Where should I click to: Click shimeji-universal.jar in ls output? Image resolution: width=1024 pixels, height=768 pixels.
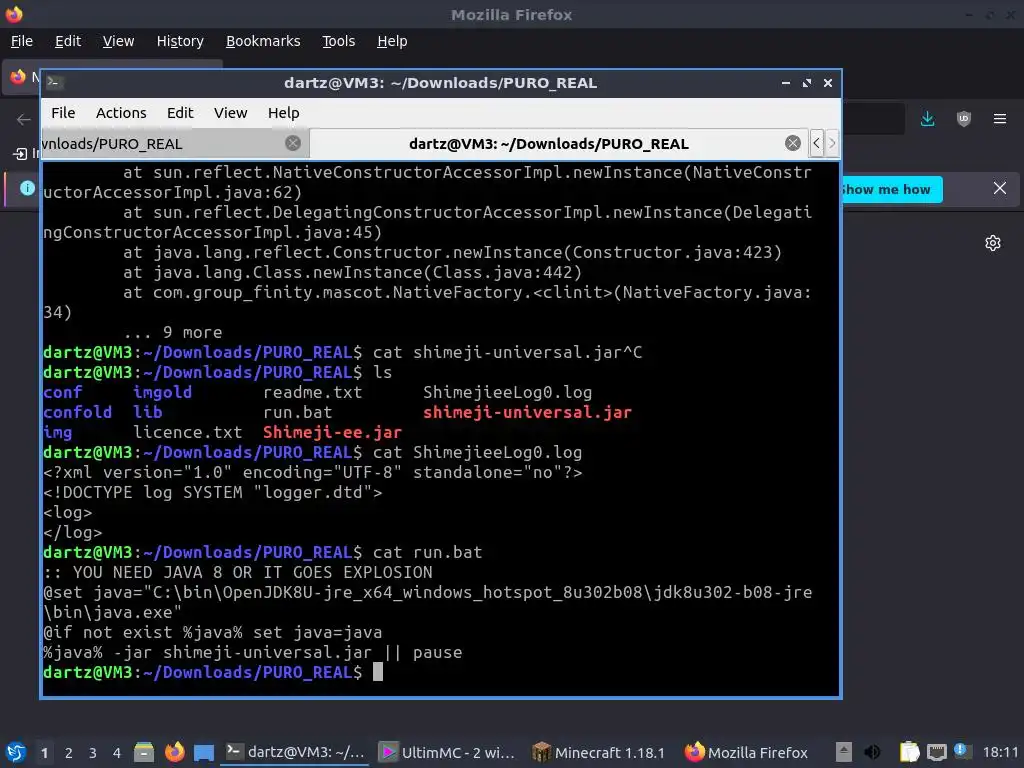click(x=527, y=412)
